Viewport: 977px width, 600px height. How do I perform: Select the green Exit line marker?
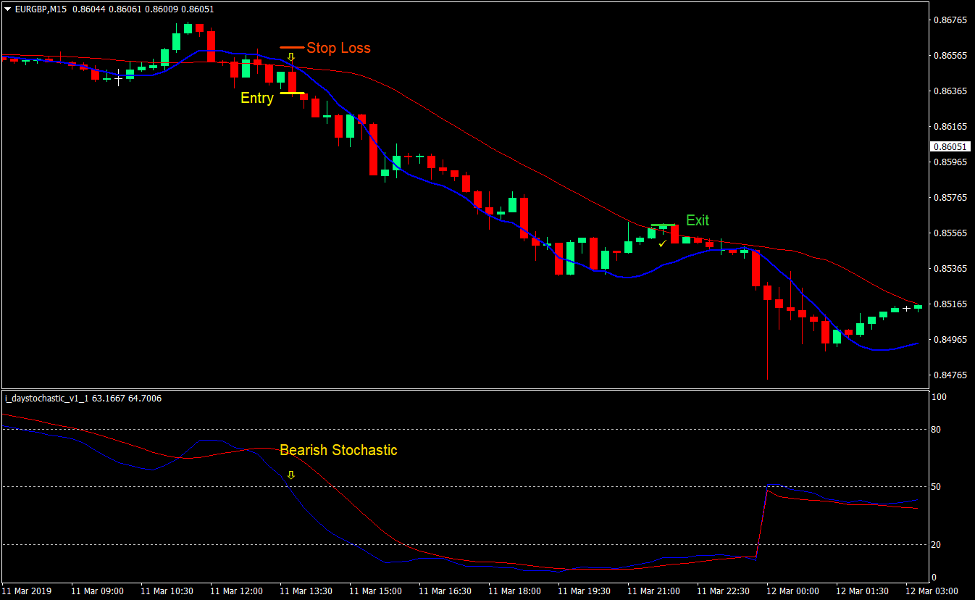pos(664,224)
